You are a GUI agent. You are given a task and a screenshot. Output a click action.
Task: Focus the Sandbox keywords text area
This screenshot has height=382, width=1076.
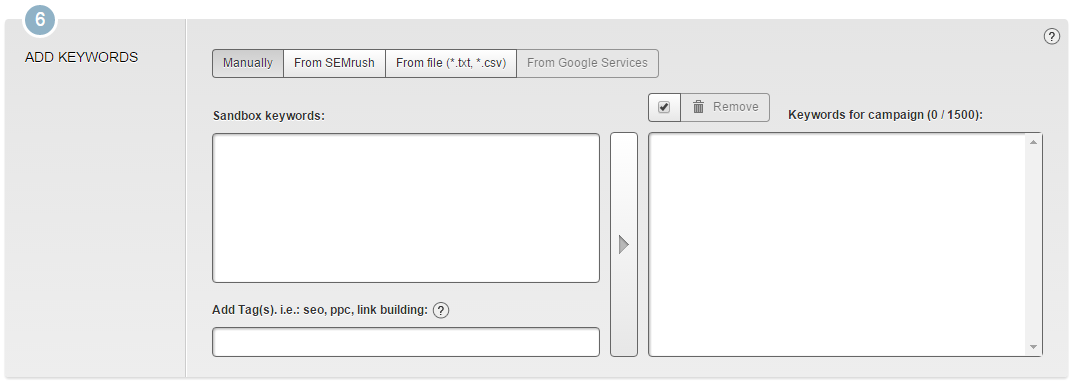[406, 208]
